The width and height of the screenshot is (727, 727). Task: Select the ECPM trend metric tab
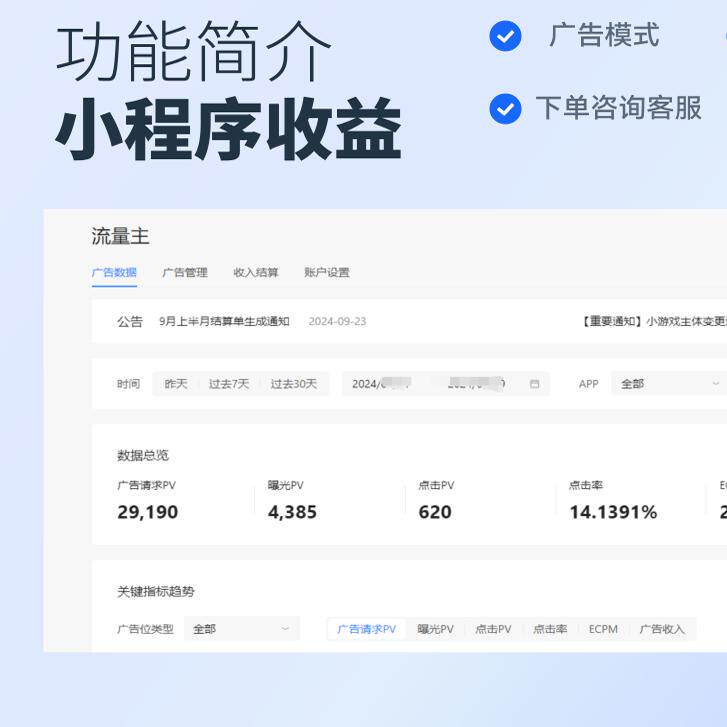coord(603,629)
